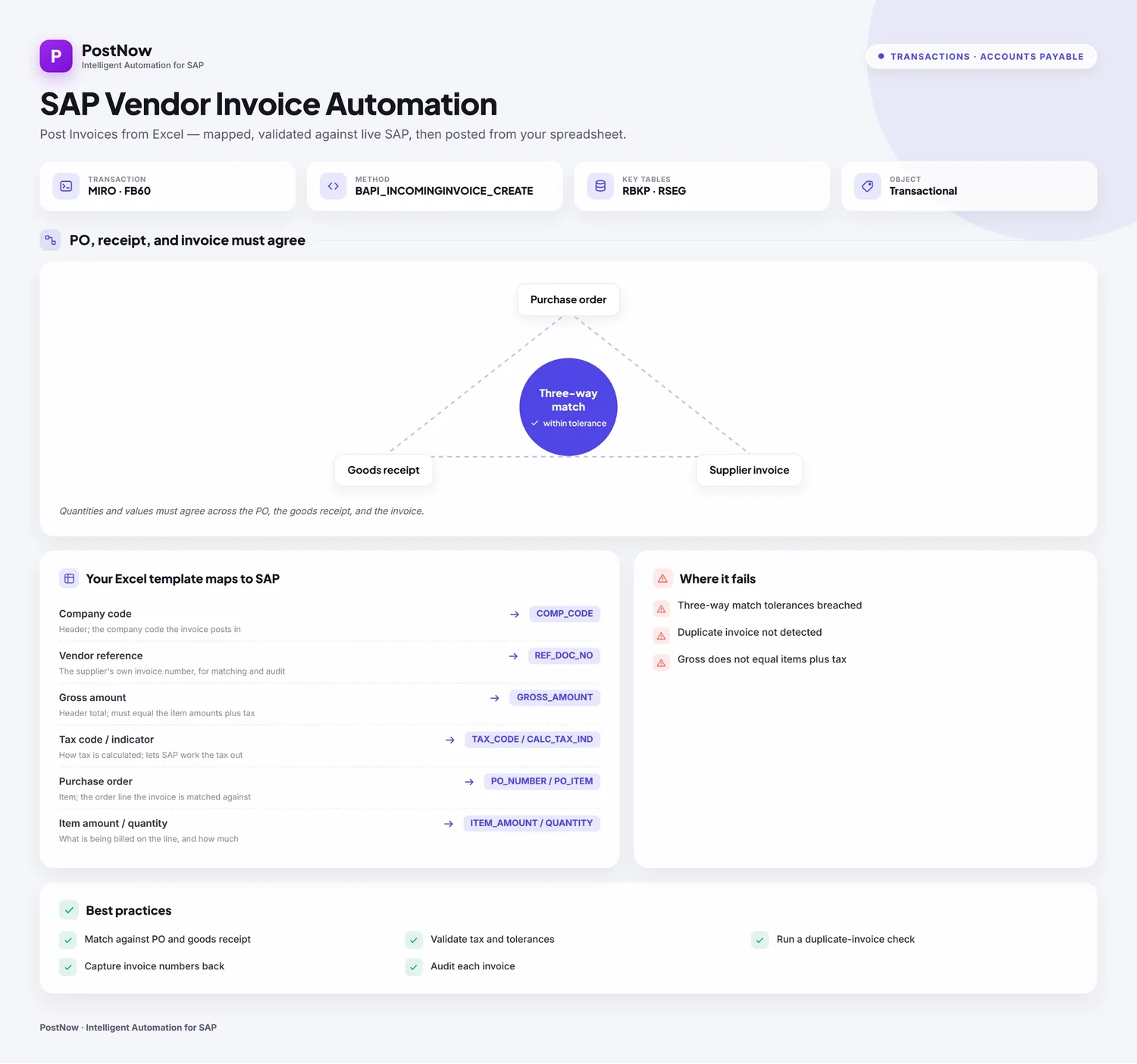The image size is (1137, 1064).
Task: Select the Supplier invoice node
Action: point(749,471)
